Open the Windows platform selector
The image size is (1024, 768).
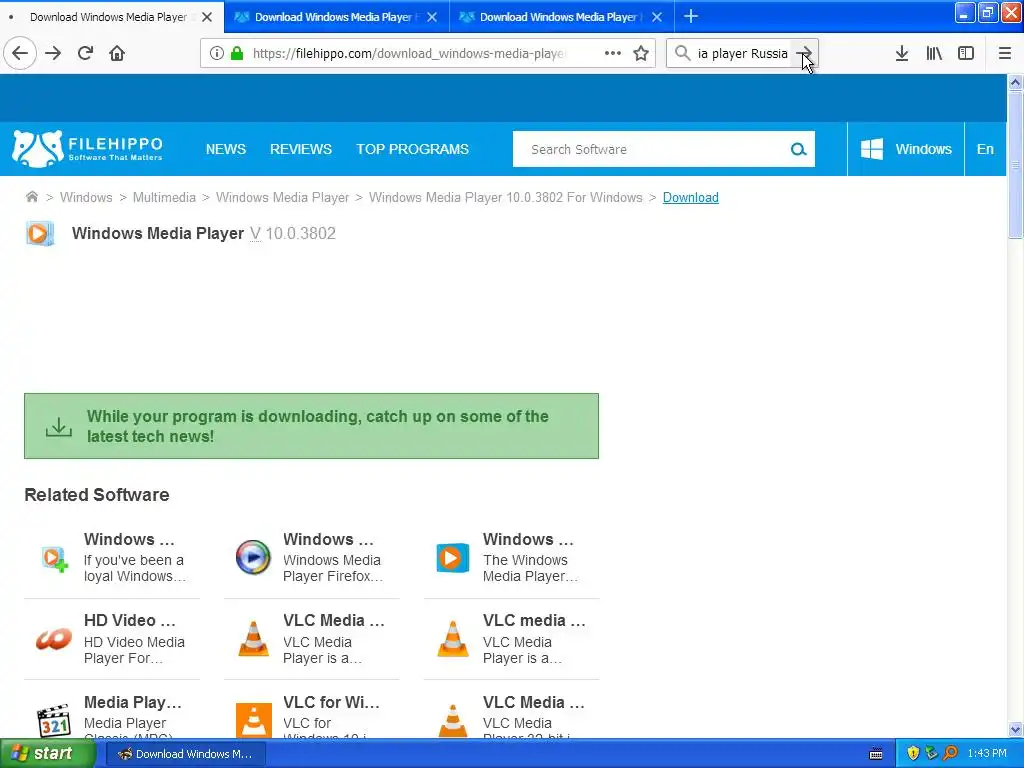(906, 149)
